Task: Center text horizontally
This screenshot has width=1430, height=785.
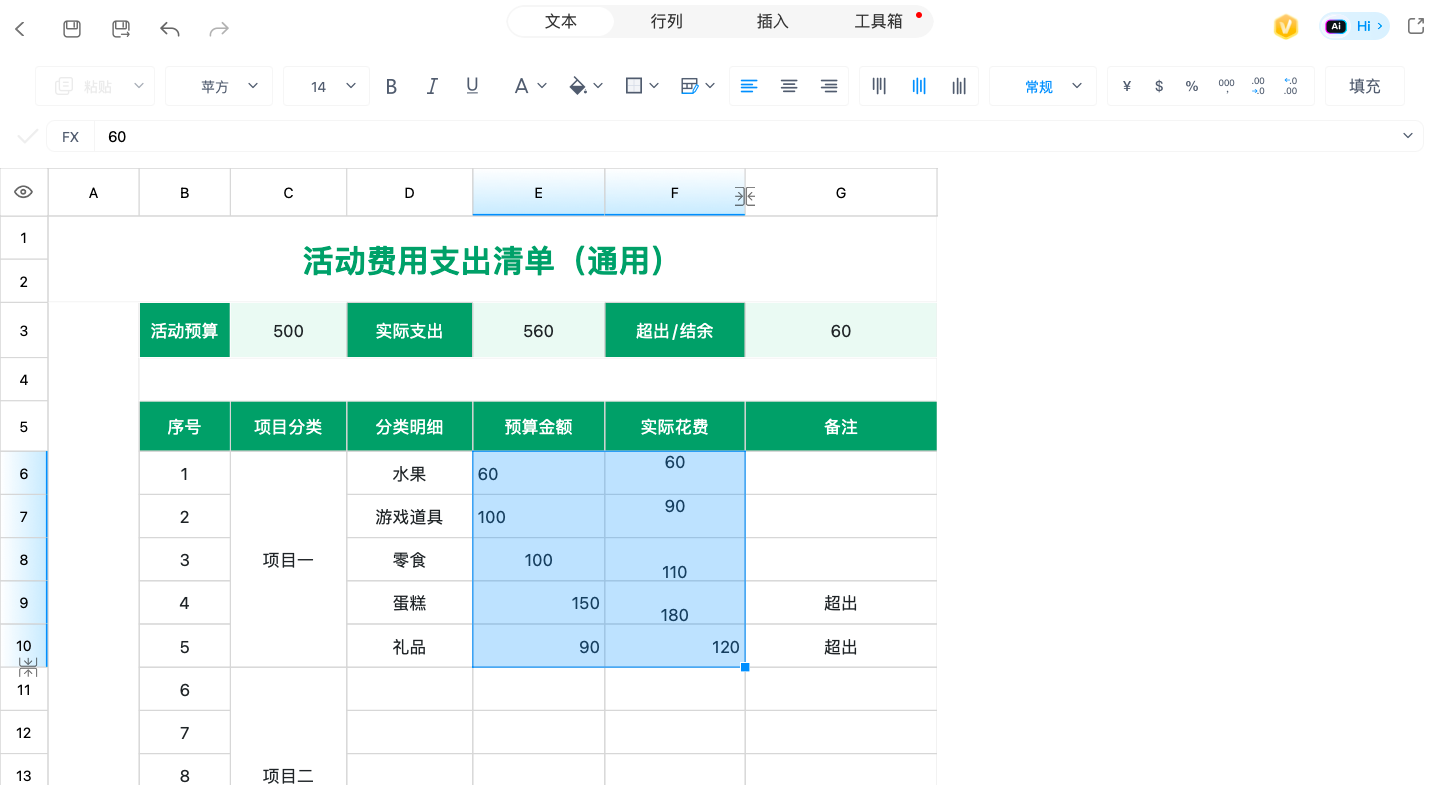Action: click(x=789, y=87)
